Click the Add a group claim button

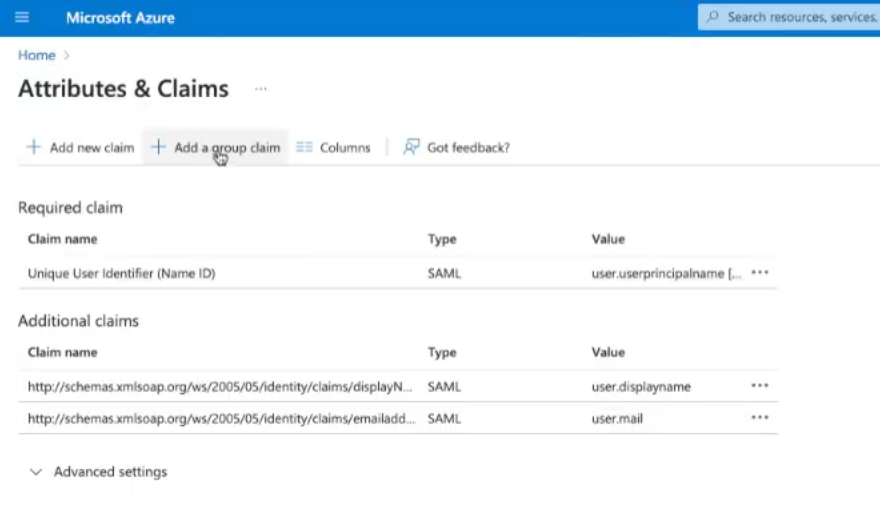215,147
